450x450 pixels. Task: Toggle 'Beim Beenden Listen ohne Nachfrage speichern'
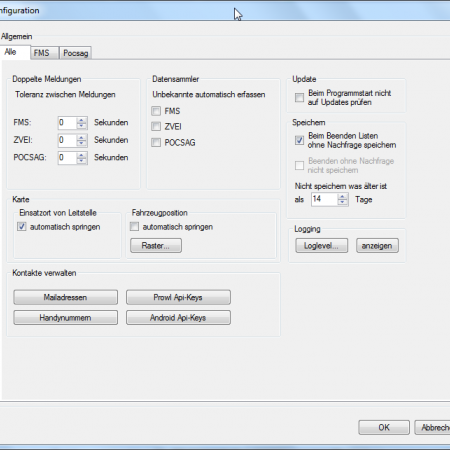pos(299,140)
